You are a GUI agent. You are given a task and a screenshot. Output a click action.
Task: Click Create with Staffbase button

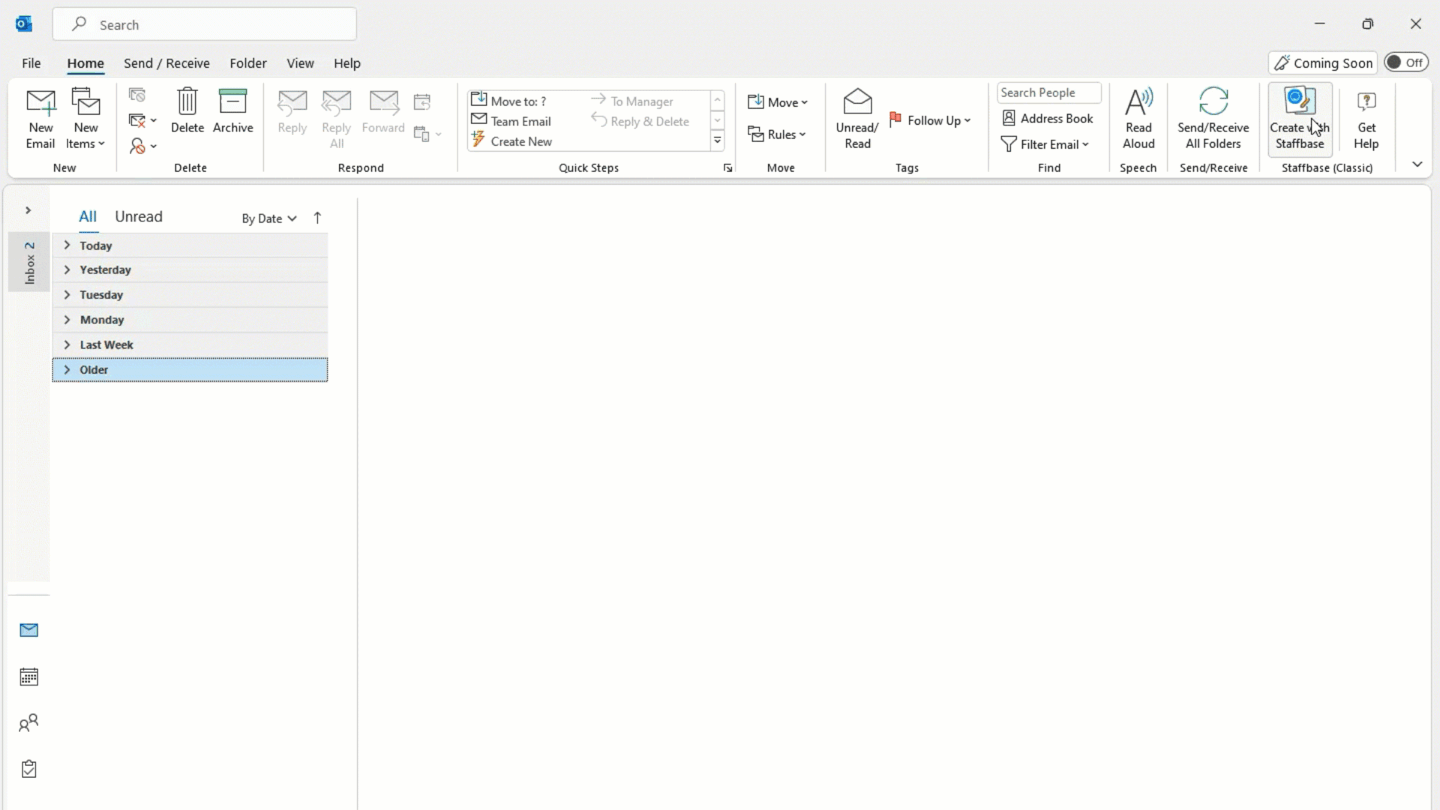pos(1300,119)
